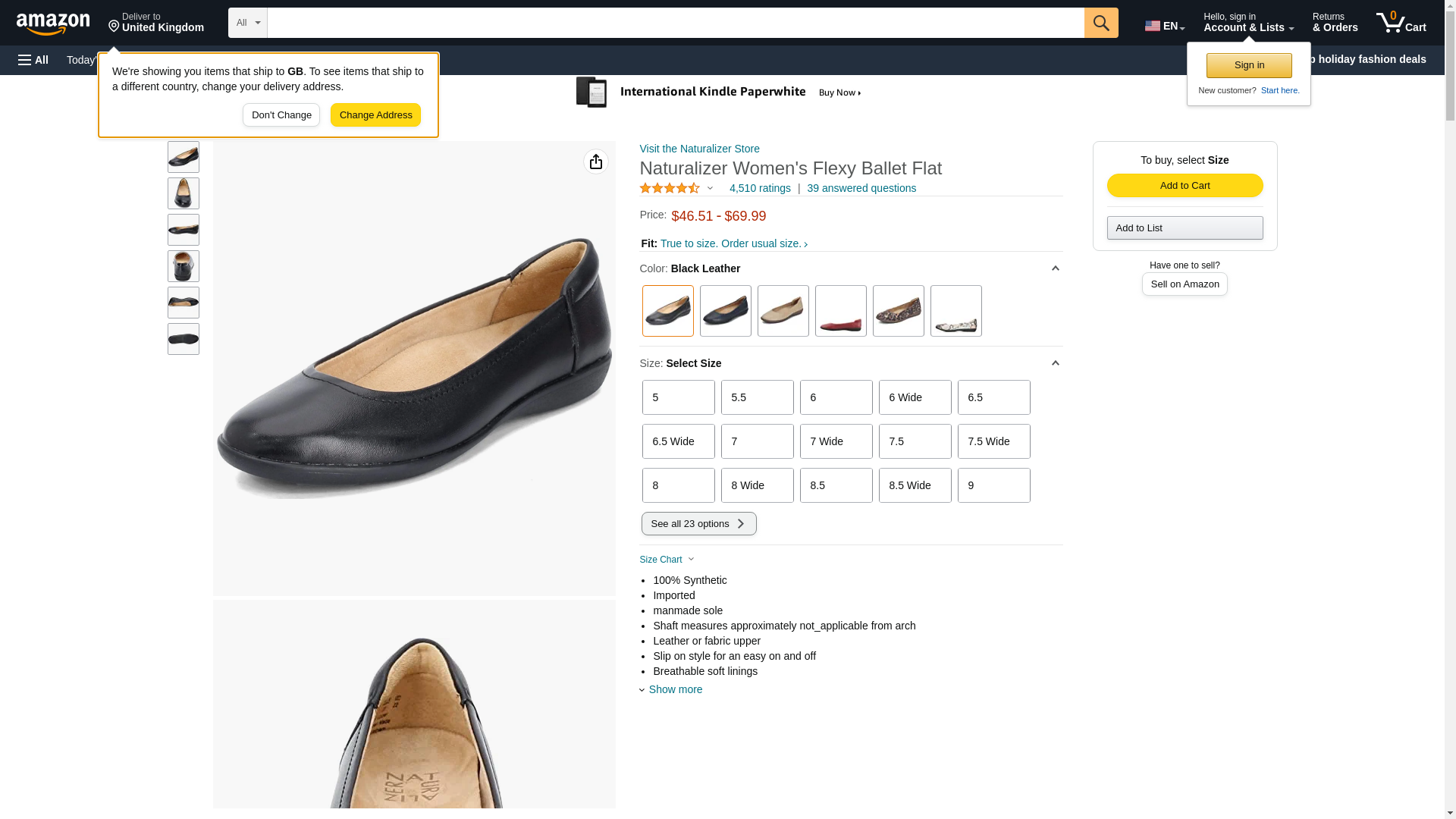
Task: Pick size 8 Wide
Action: click(758, 485)
